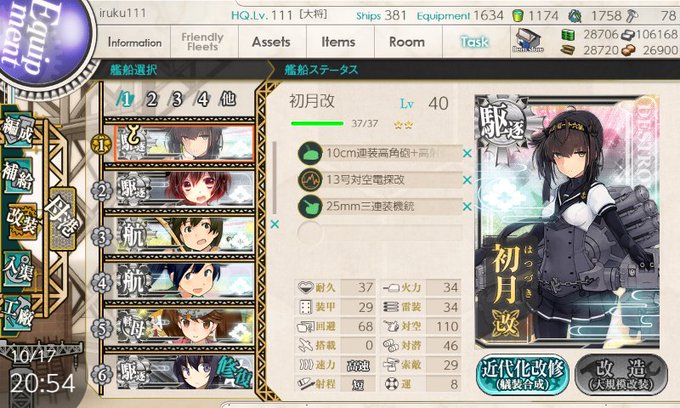
Task: Open the 補給 resupply sidebar icon
Action: coord(17,176)
